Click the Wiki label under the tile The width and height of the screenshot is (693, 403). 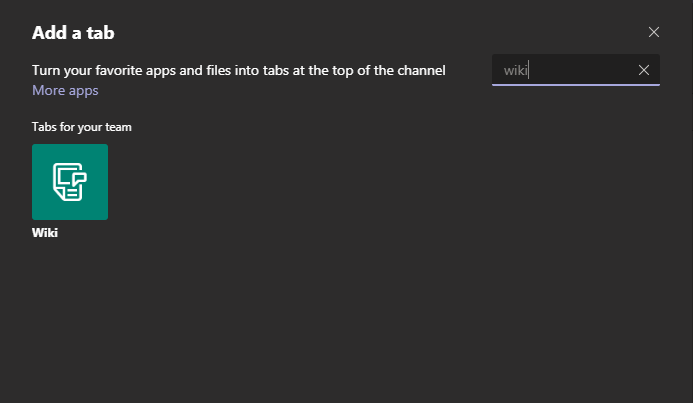(x=45, y=233)
